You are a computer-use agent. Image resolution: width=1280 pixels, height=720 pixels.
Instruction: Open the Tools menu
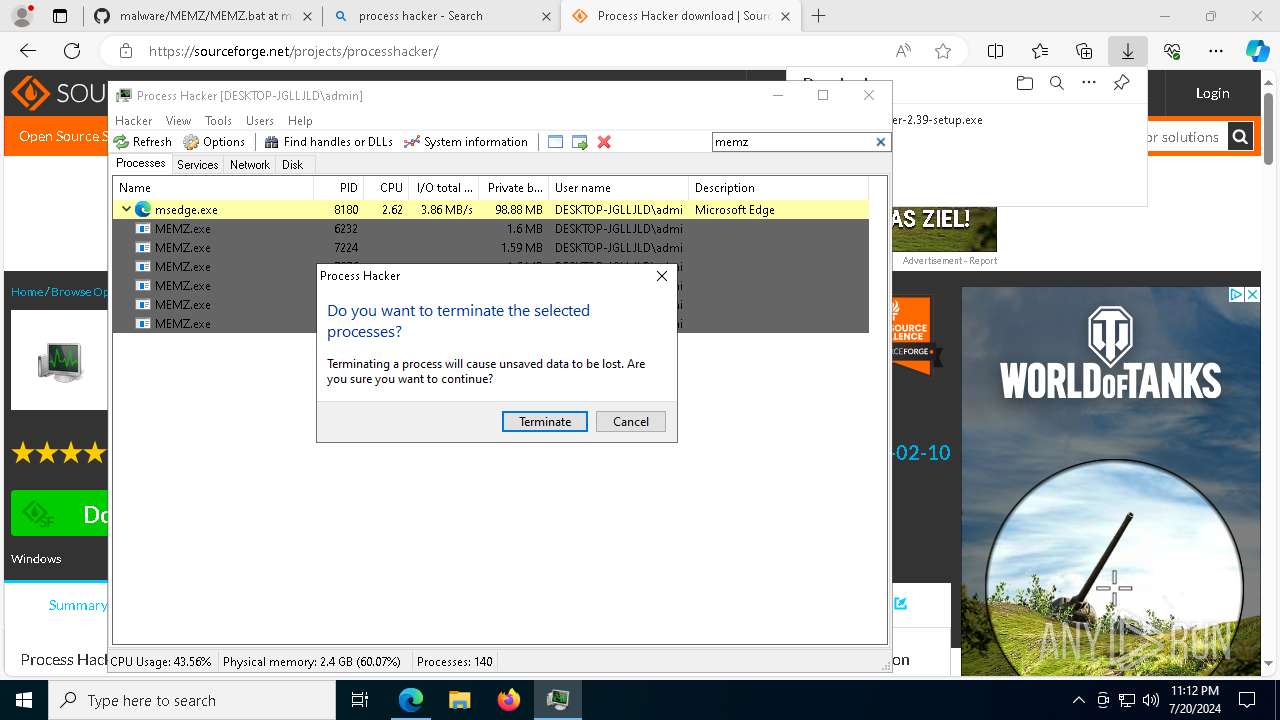pos(218,120)
